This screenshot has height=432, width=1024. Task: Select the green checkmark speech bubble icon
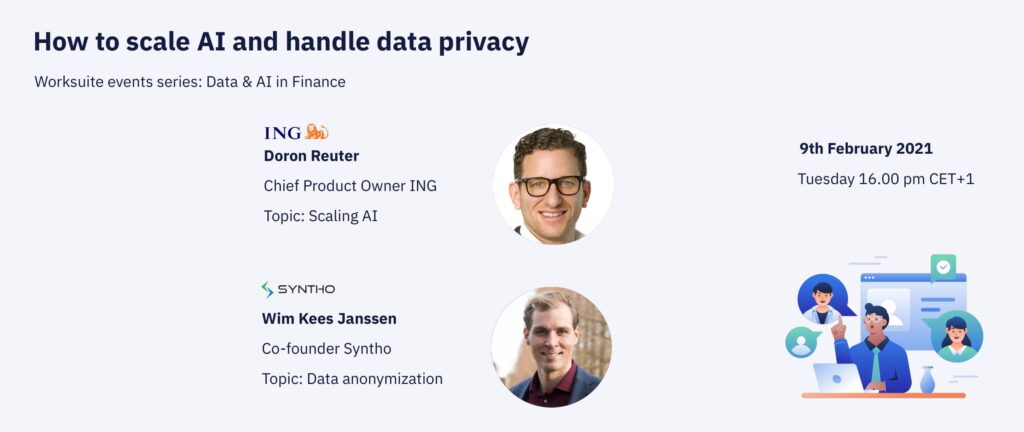click(x=943, y=268)
